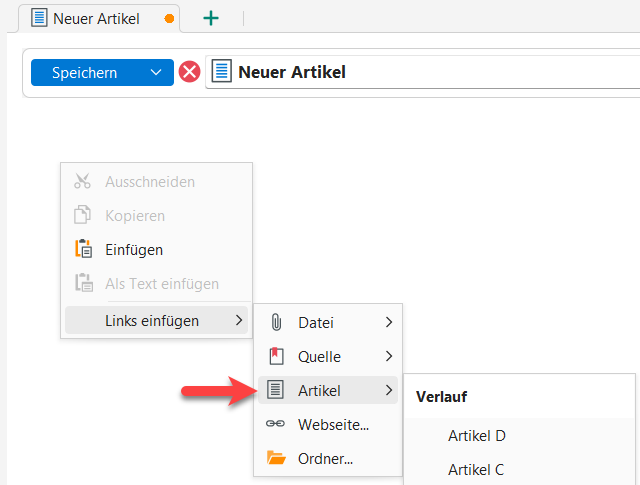Click the document icon beside Artikel
The image size is (640, 485).
277,390
